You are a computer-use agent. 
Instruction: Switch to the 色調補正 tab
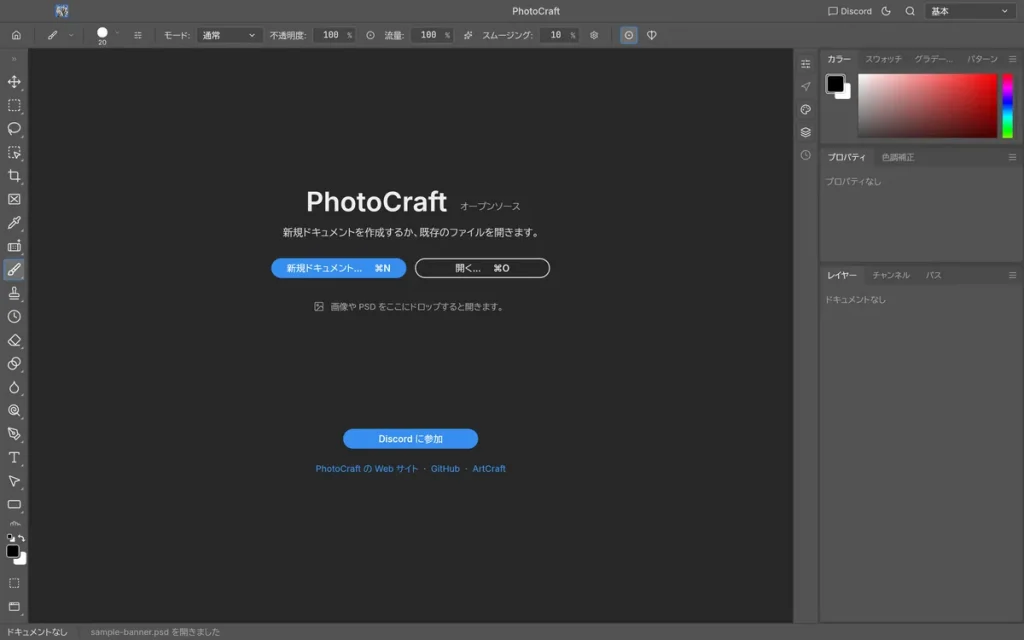(x=898, y=157)
